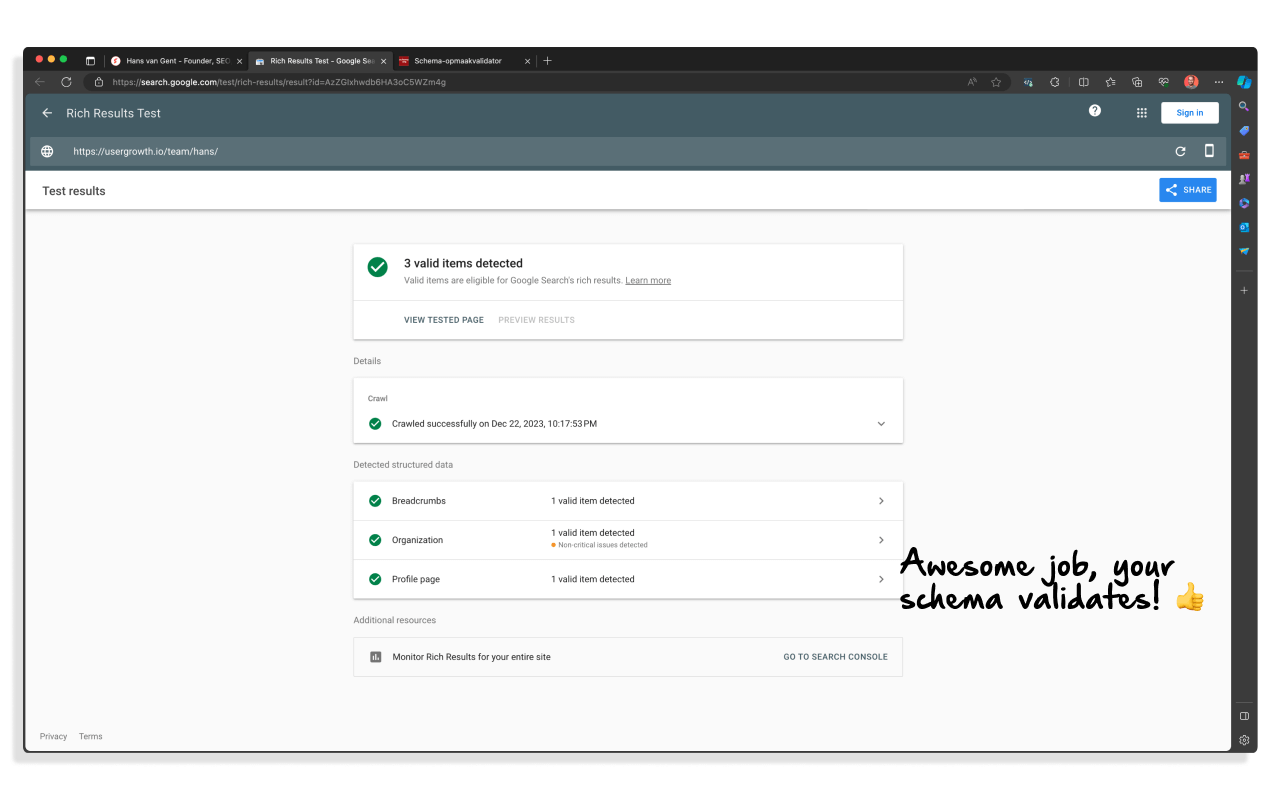This screenshot has height=800, width=1280.
Task: Open the Learn more link
Action: coord(648,281)
